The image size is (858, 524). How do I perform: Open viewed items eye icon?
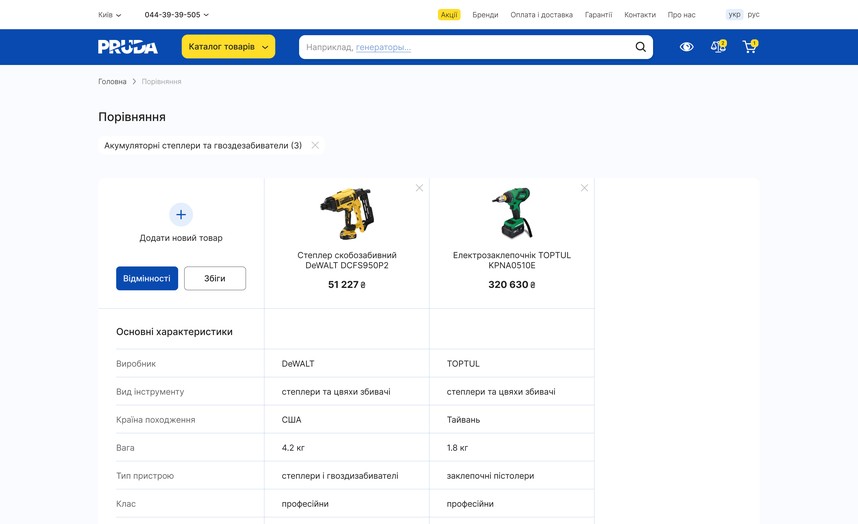click(686, 47)
